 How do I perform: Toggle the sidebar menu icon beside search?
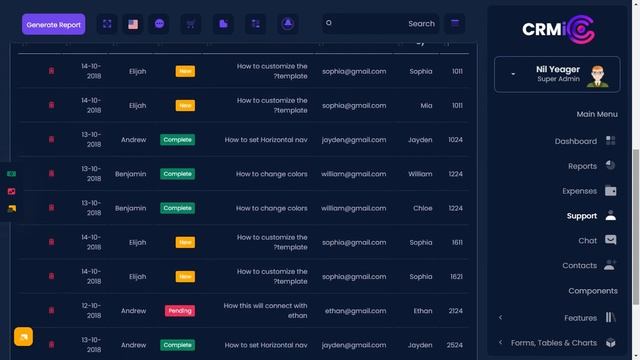(455, 23)
